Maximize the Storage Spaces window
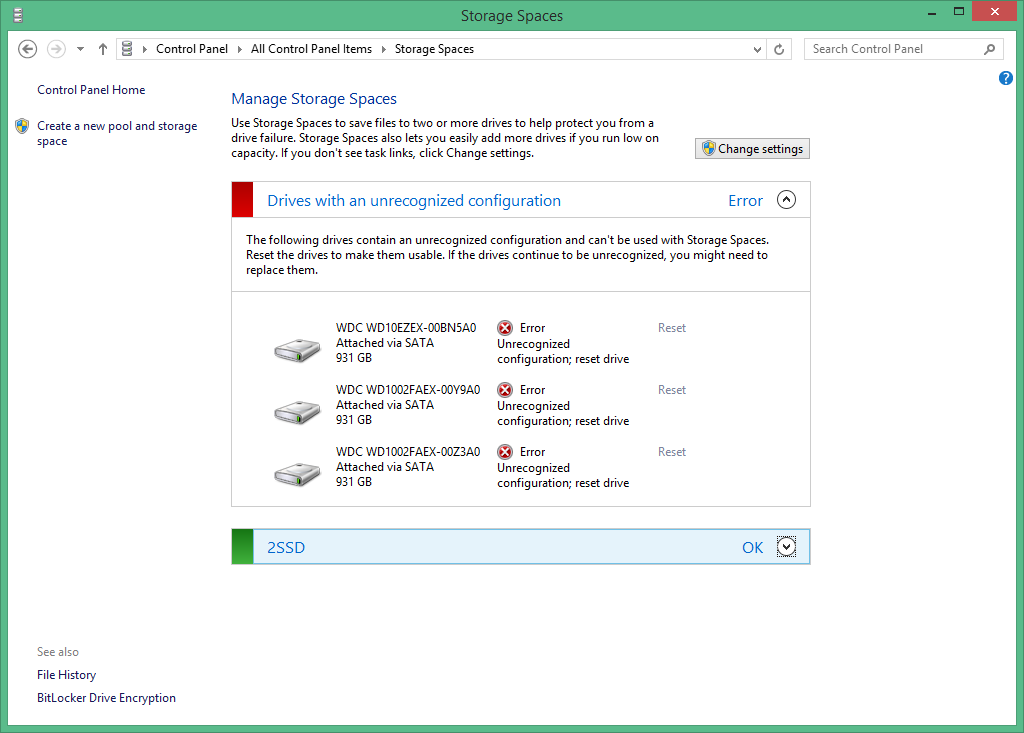Viewport: 1024px width, 733px height. tap(959, 12)
